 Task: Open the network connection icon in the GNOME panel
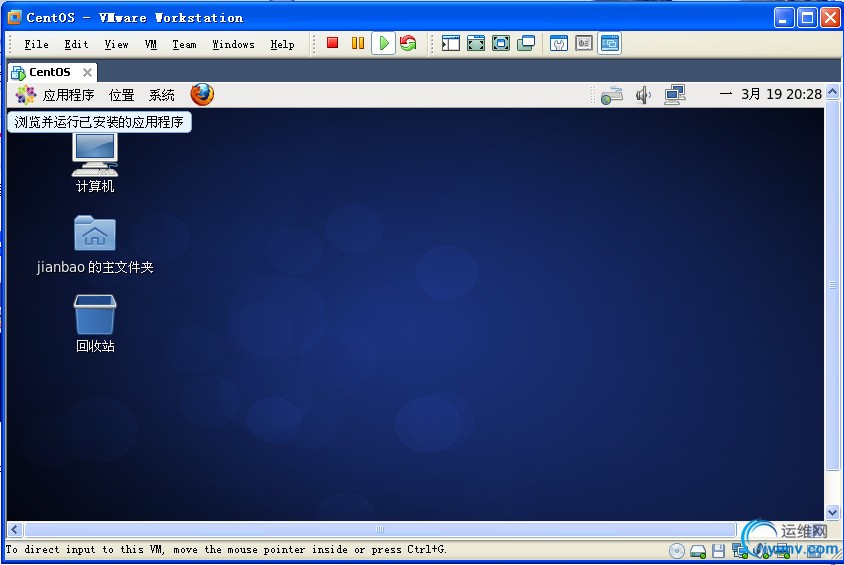tap(674, 95)
